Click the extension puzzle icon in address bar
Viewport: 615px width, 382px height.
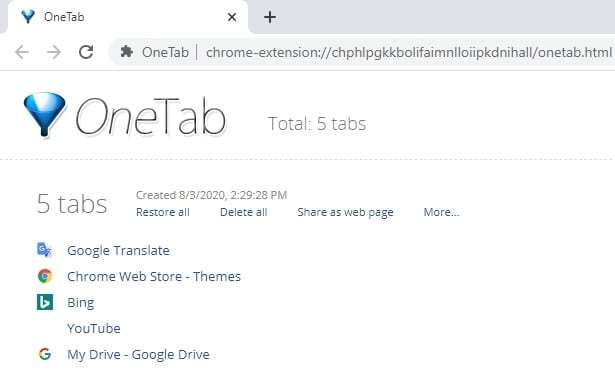[126, 51]
